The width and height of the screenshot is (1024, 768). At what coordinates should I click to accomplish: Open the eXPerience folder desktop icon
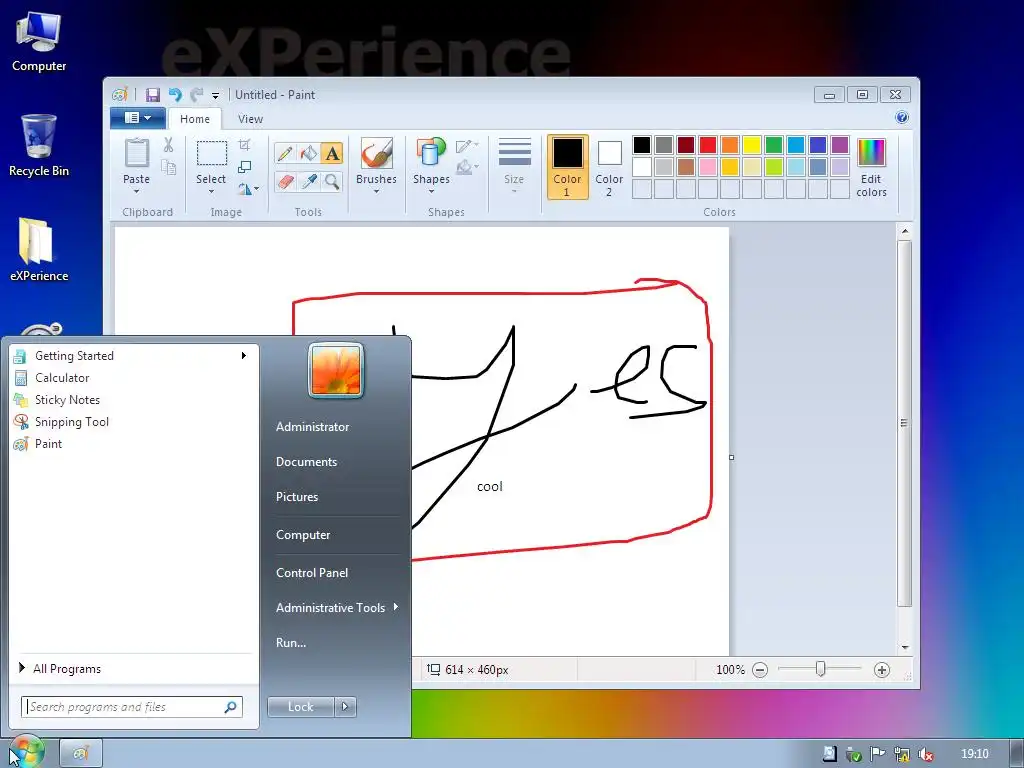(x=39, y=250)
